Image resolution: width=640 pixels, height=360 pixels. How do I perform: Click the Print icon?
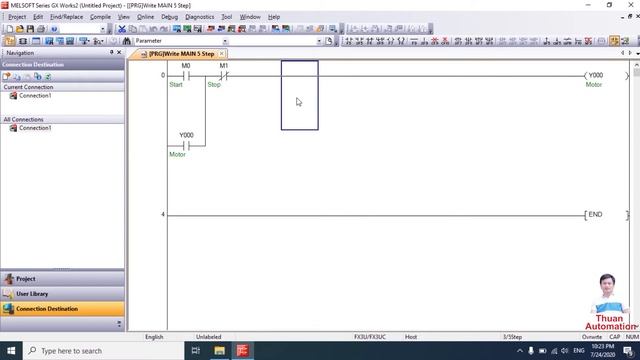[41, 29]
